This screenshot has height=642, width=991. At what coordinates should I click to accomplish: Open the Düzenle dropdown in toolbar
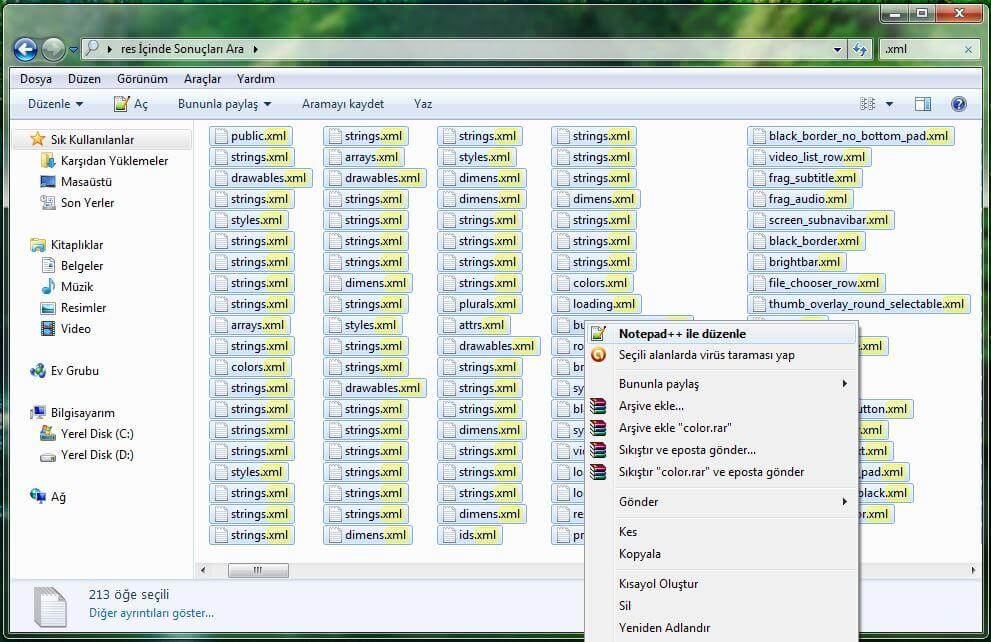tap(56, 104)
